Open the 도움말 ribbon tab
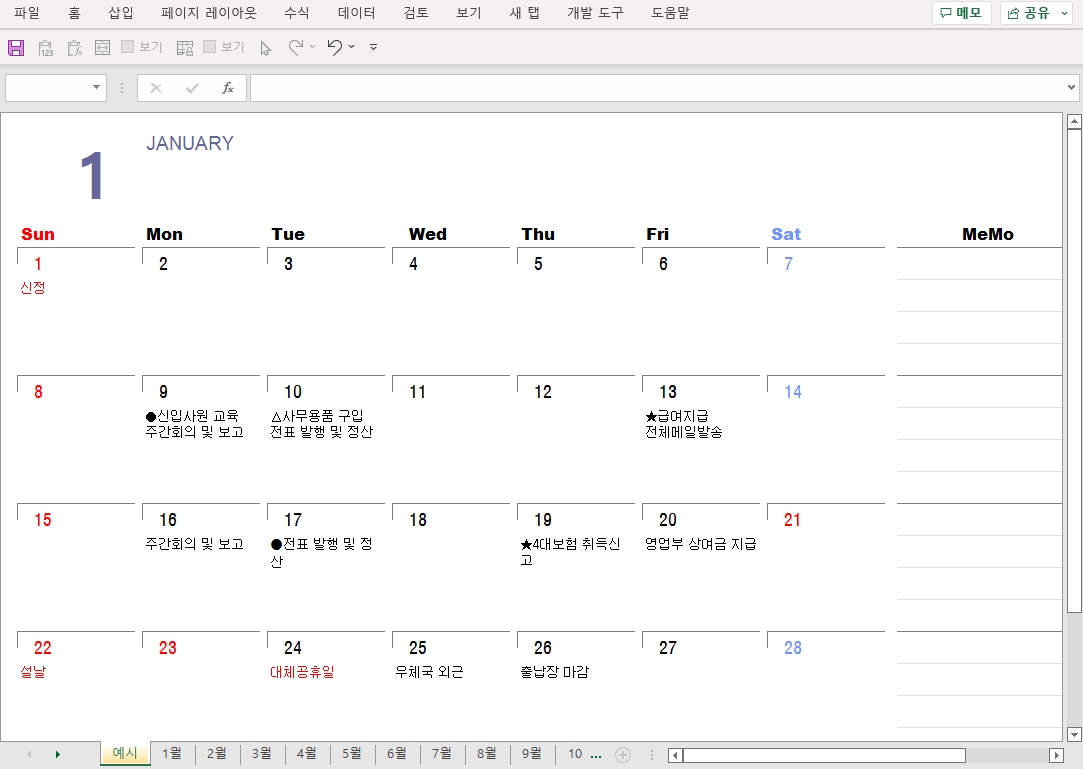Screen dimensions: 1083x769 [x=671, y=12]
